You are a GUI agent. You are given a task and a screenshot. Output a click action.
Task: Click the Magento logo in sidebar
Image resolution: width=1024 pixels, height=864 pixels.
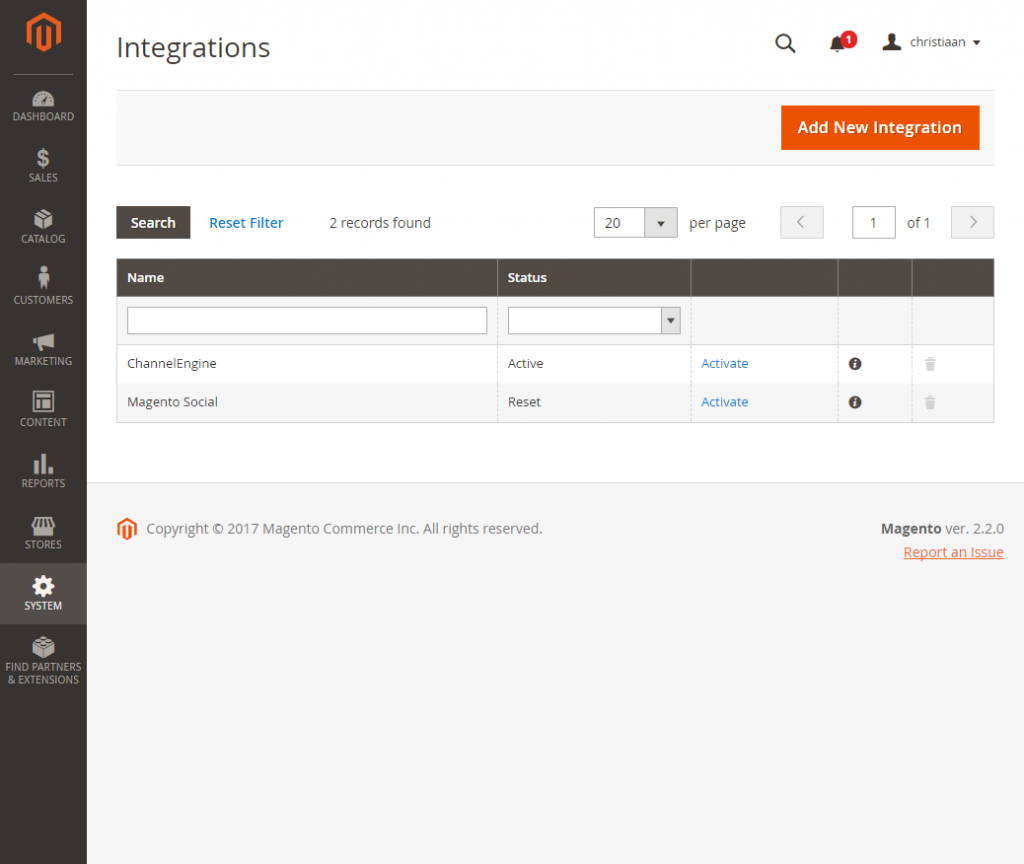[43, 34]
